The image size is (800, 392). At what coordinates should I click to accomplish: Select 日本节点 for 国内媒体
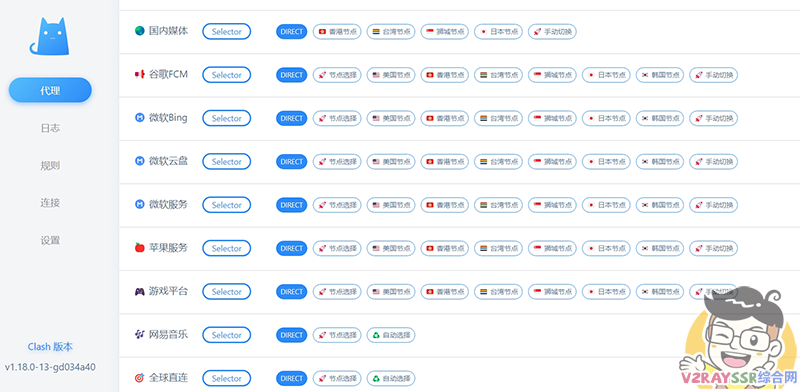(x=498, y=32)
